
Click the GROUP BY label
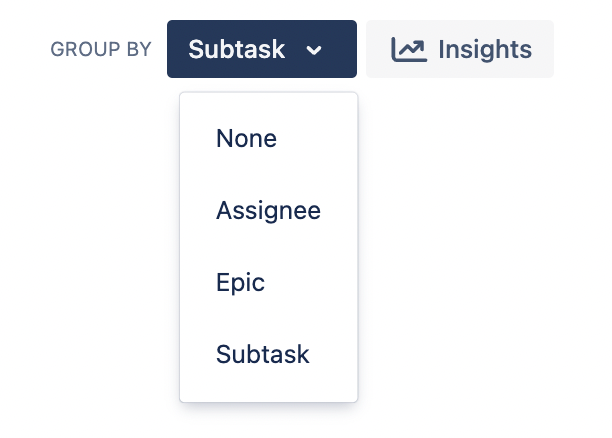click(101, 49)
